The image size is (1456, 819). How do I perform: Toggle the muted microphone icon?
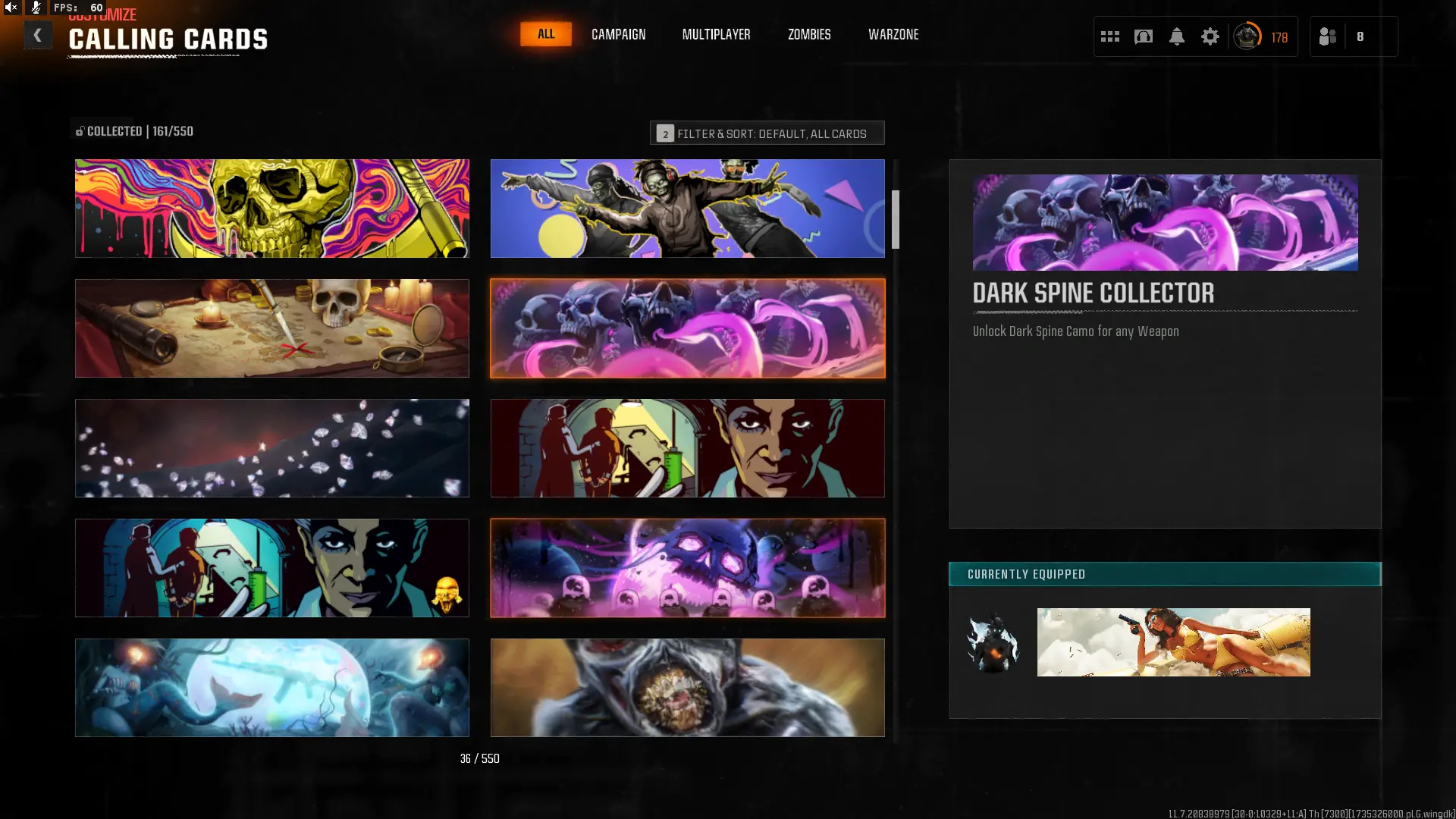pos(35,8)
